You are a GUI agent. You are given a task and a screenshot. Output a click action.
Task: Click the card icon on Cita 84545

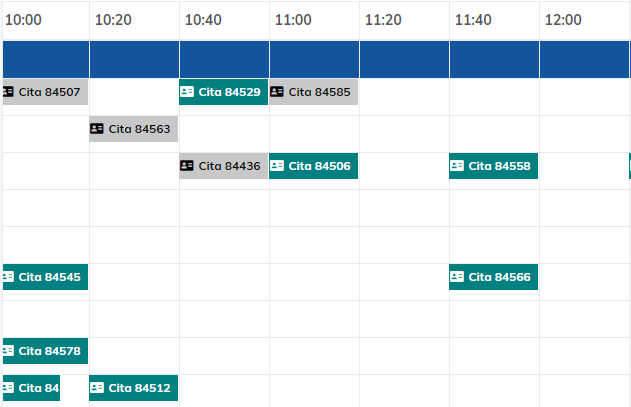tap(9, 277)
